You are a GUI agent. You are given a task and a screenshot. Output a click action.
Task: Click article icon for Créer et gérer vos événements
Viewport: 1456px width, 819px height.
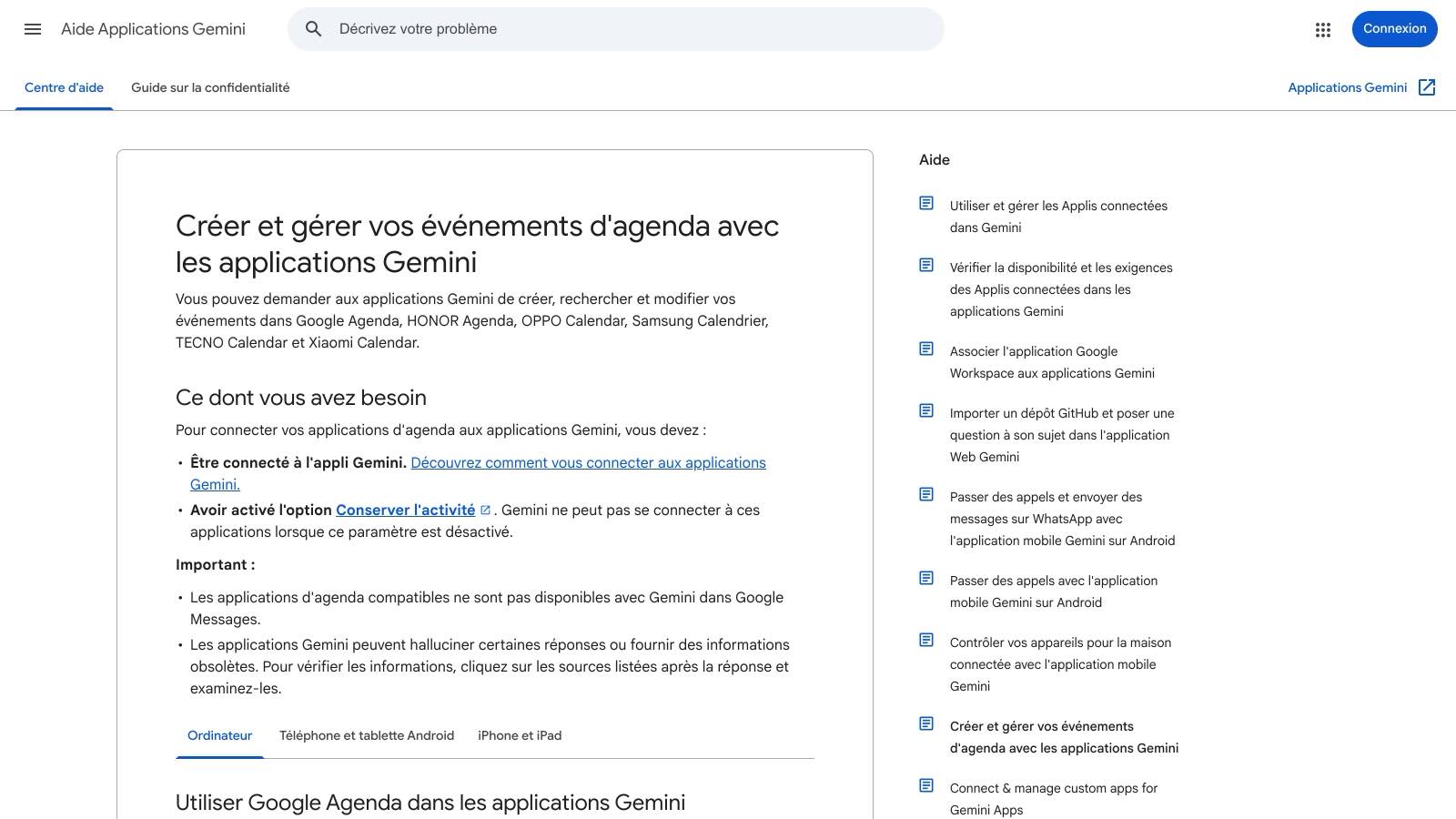tap(926, 723)
